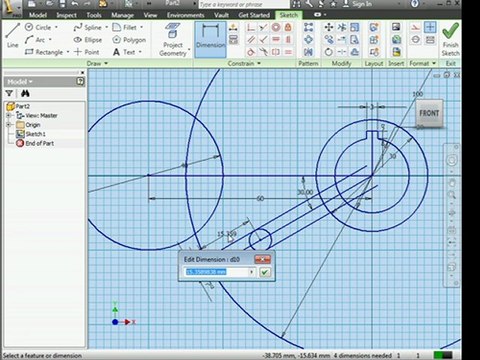Open the Circle tool dropdown arrow

(x=56, y=27)
